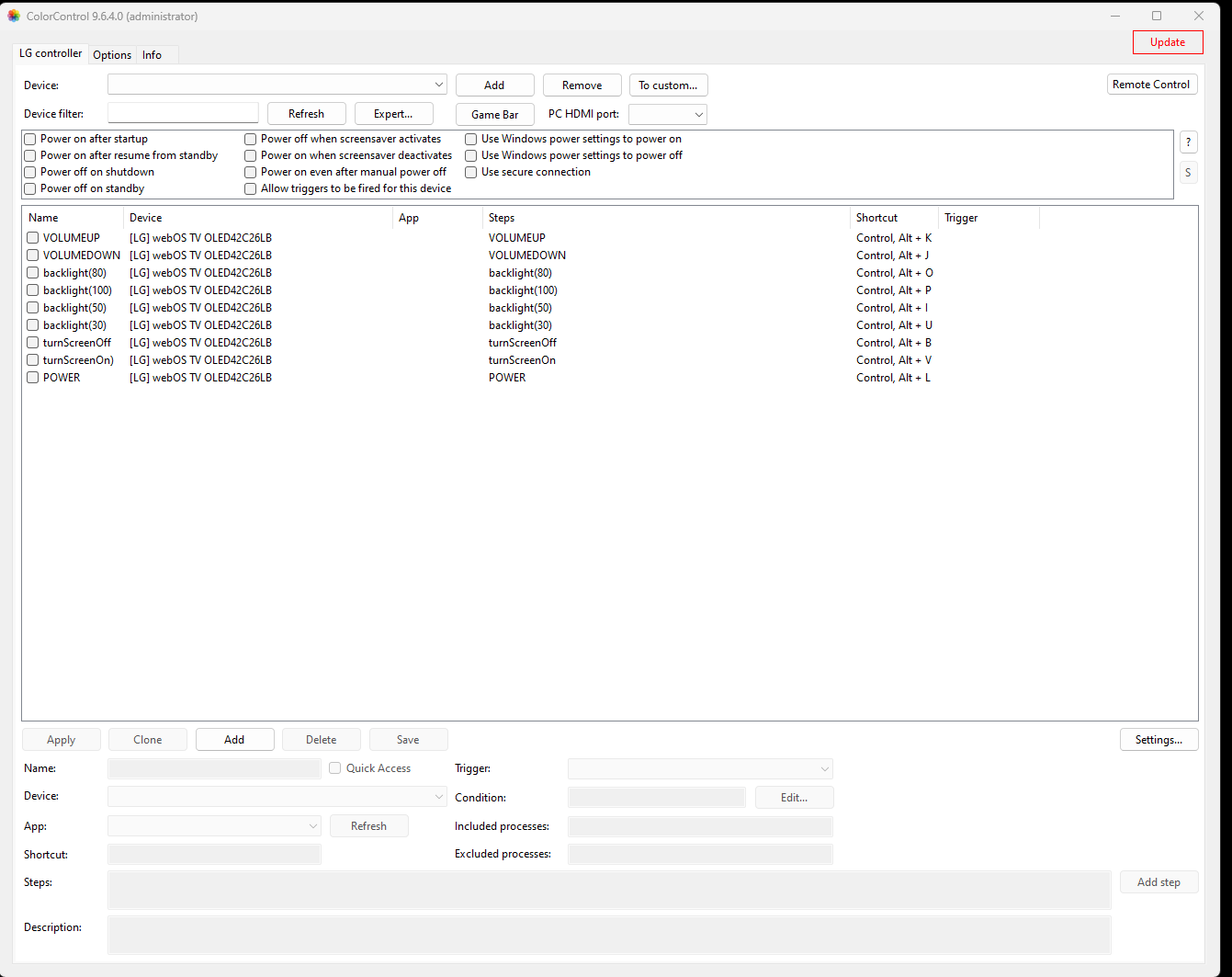The width and height of the screenshot is (1232, 977).
Task: Click the Device column header
Action: click(x=258, y=218)
